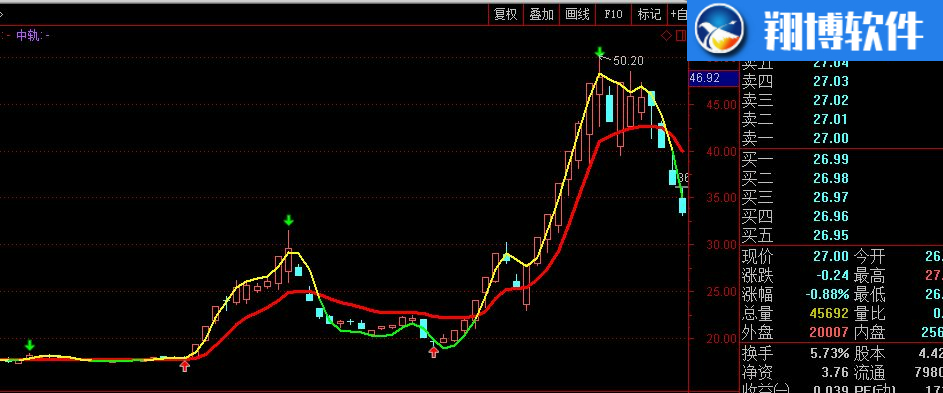Click the small green arrow at far left
Image resolution: width=943 pixels, height=393 pixels.
(30, 345)
